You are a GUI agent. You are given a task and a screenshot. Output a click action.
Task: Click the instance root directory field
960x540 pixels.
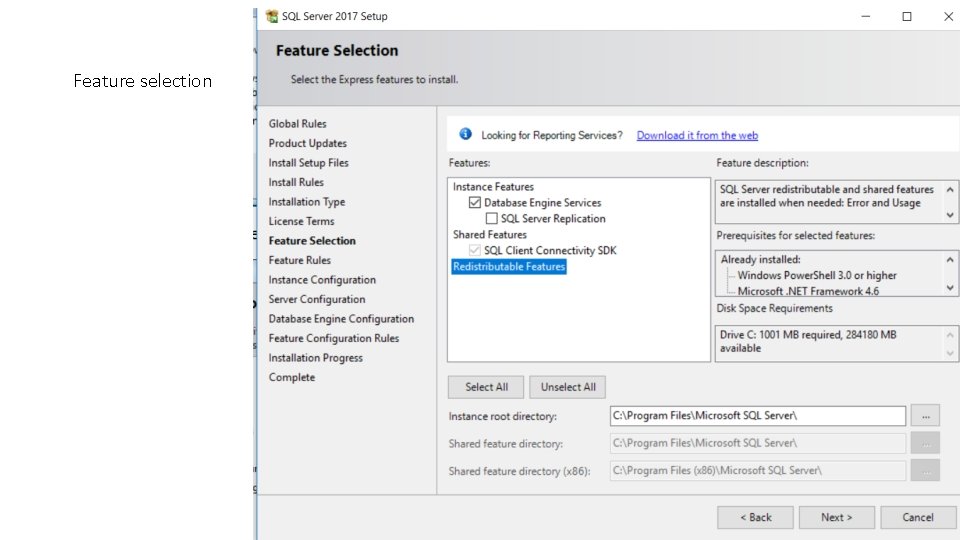tap(757, 416)
